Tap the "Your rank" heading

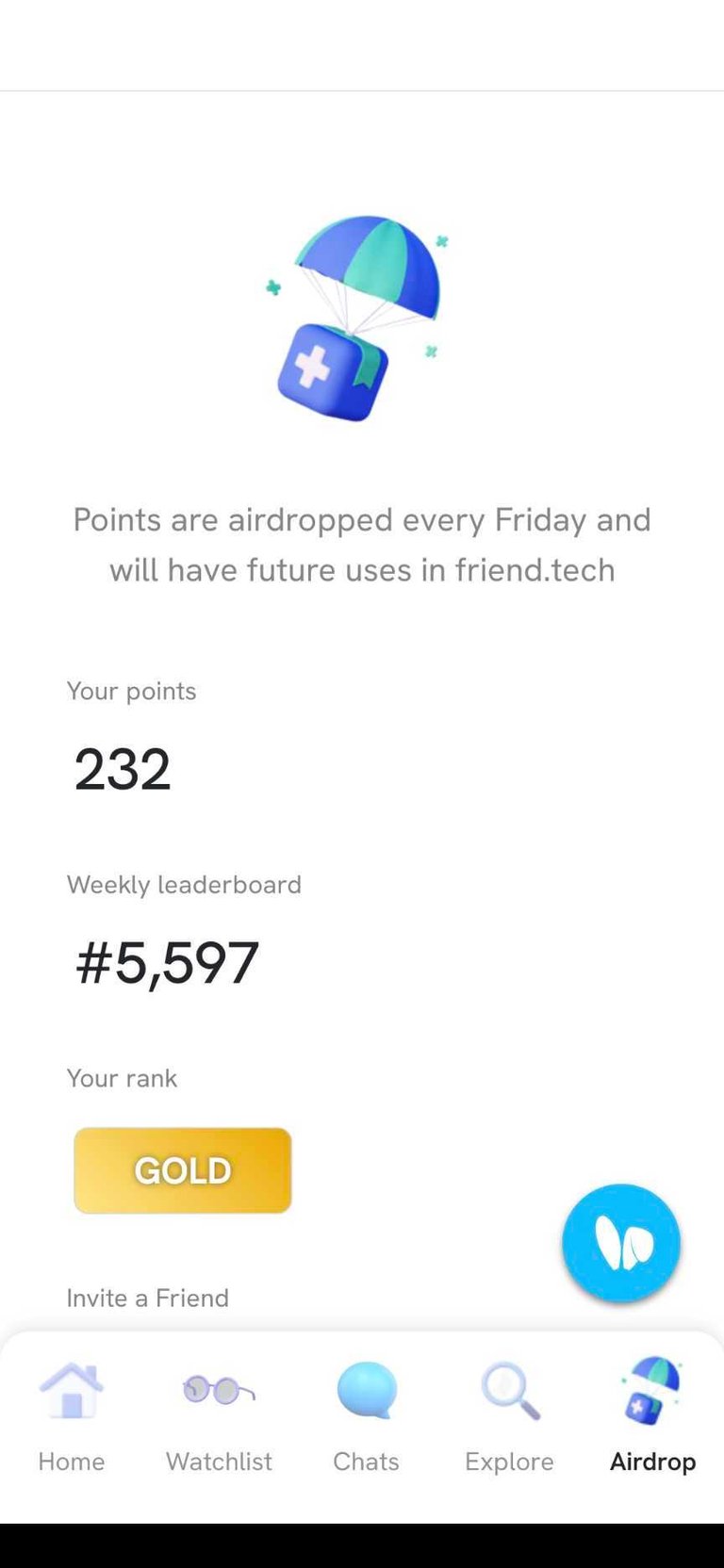pyautogui.click(x=122, y=1078)
